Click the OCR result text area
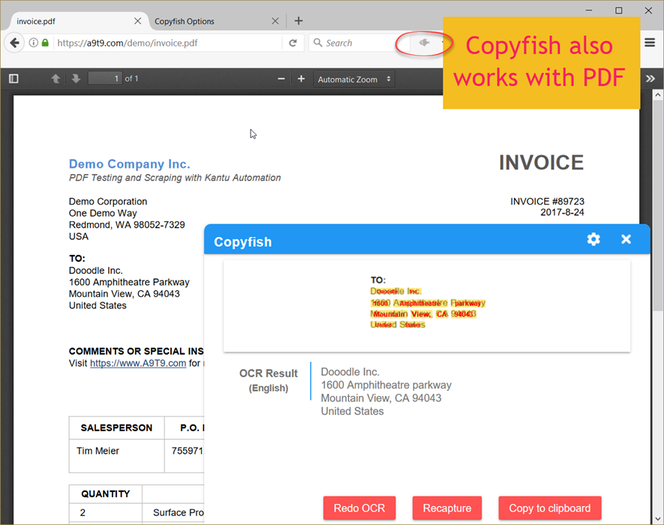 pos(386,392)
